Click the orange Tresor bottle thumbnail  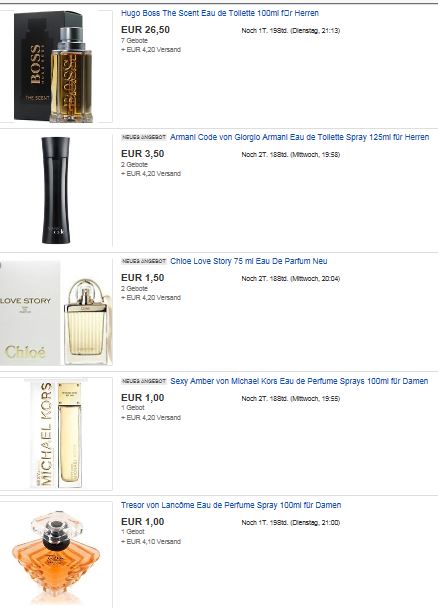click(x=56, y=555)
